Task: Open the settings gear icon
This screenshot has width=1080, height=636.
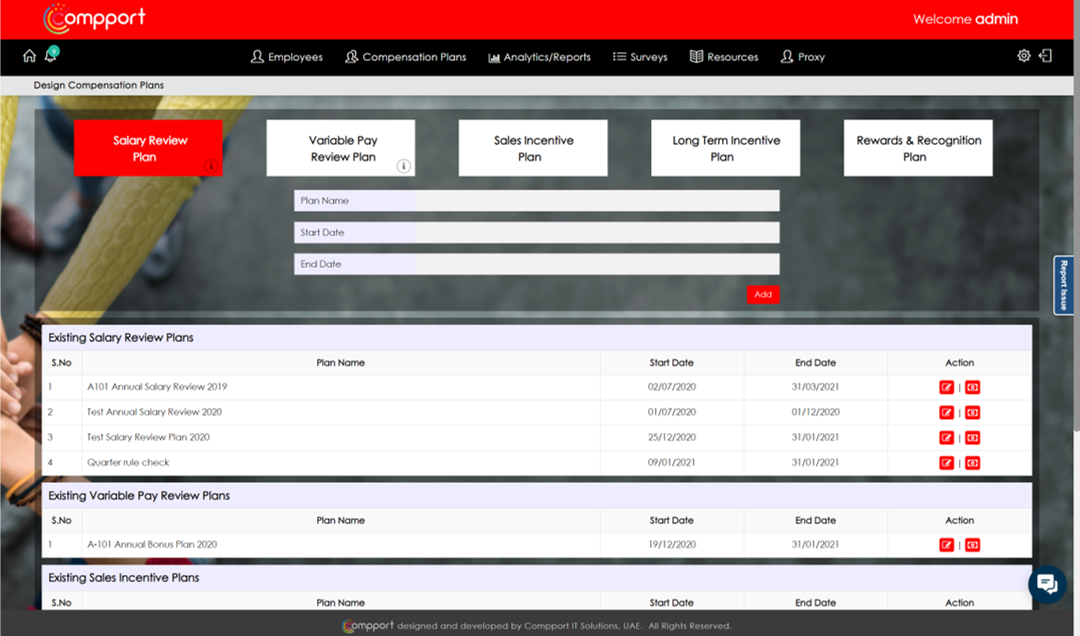Action: coord(1024,56)
